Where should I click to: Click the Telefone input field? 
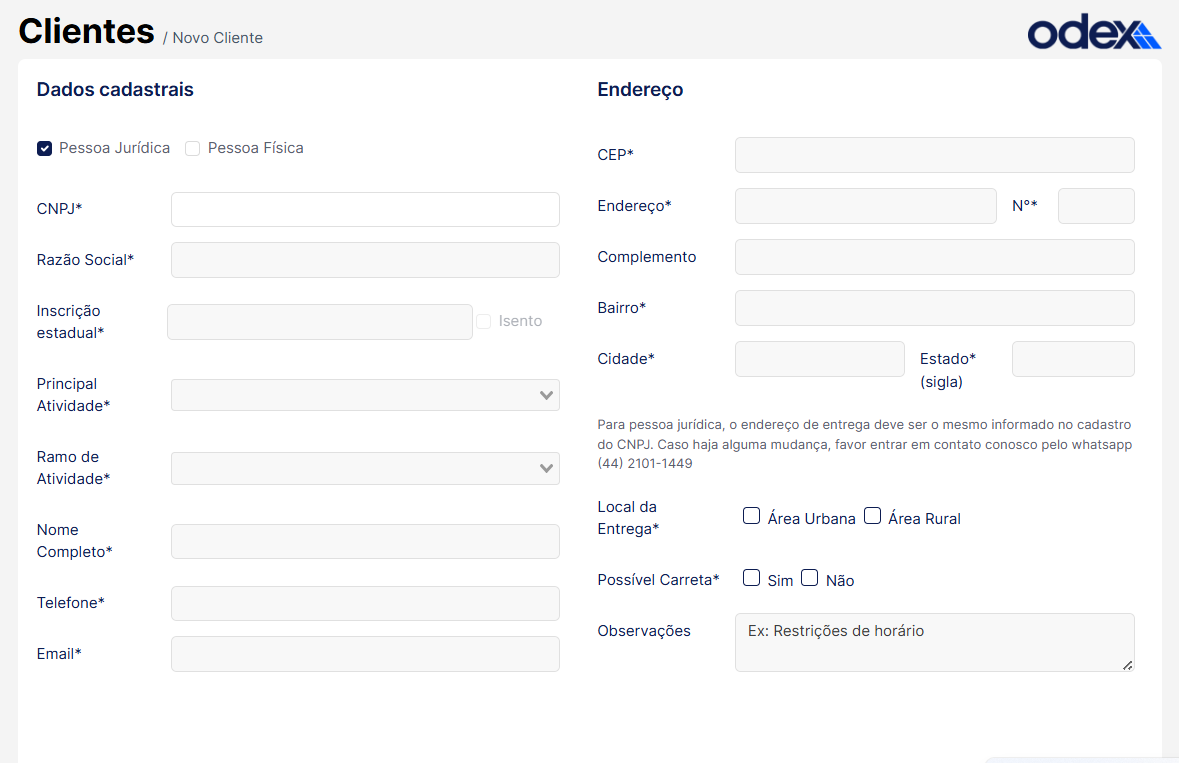pyautogui.click(x=365, y=604)
